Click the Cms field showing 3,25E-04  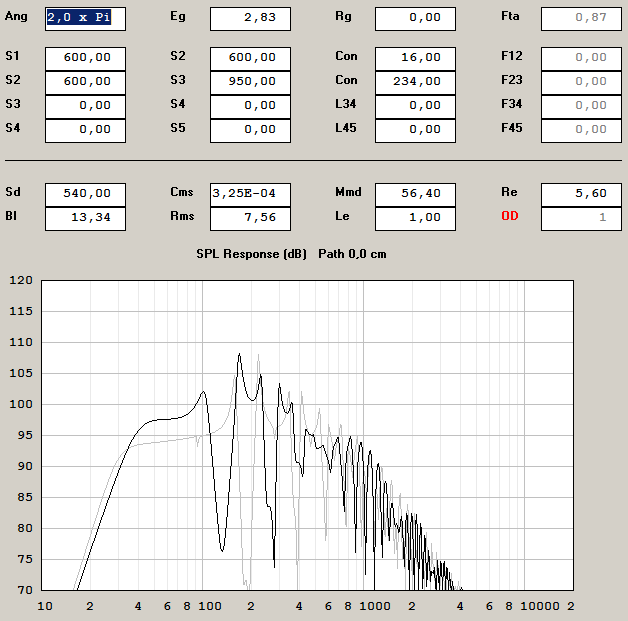(x=250, y=195)
